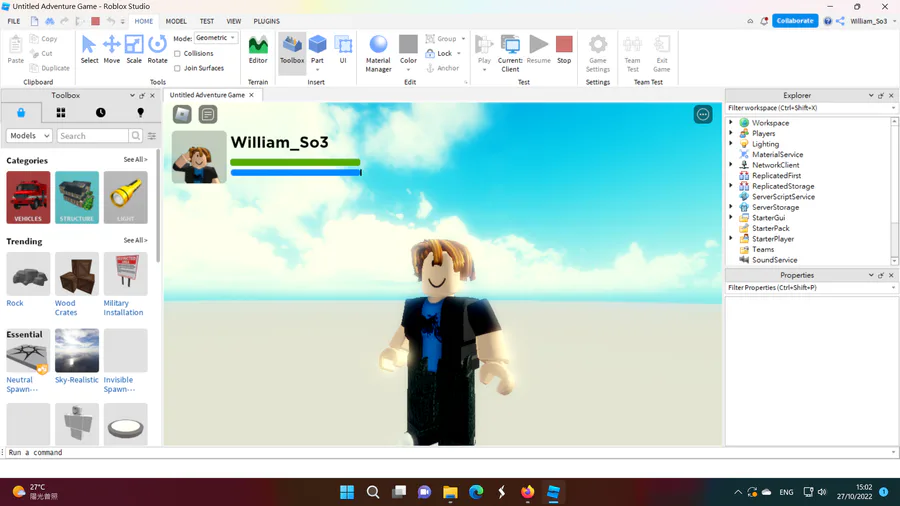Image resolution: width=900 pixels, height=506 pixels.
Task: Open the Toolbox Inventory grid tab
Action: click(61, 112)
